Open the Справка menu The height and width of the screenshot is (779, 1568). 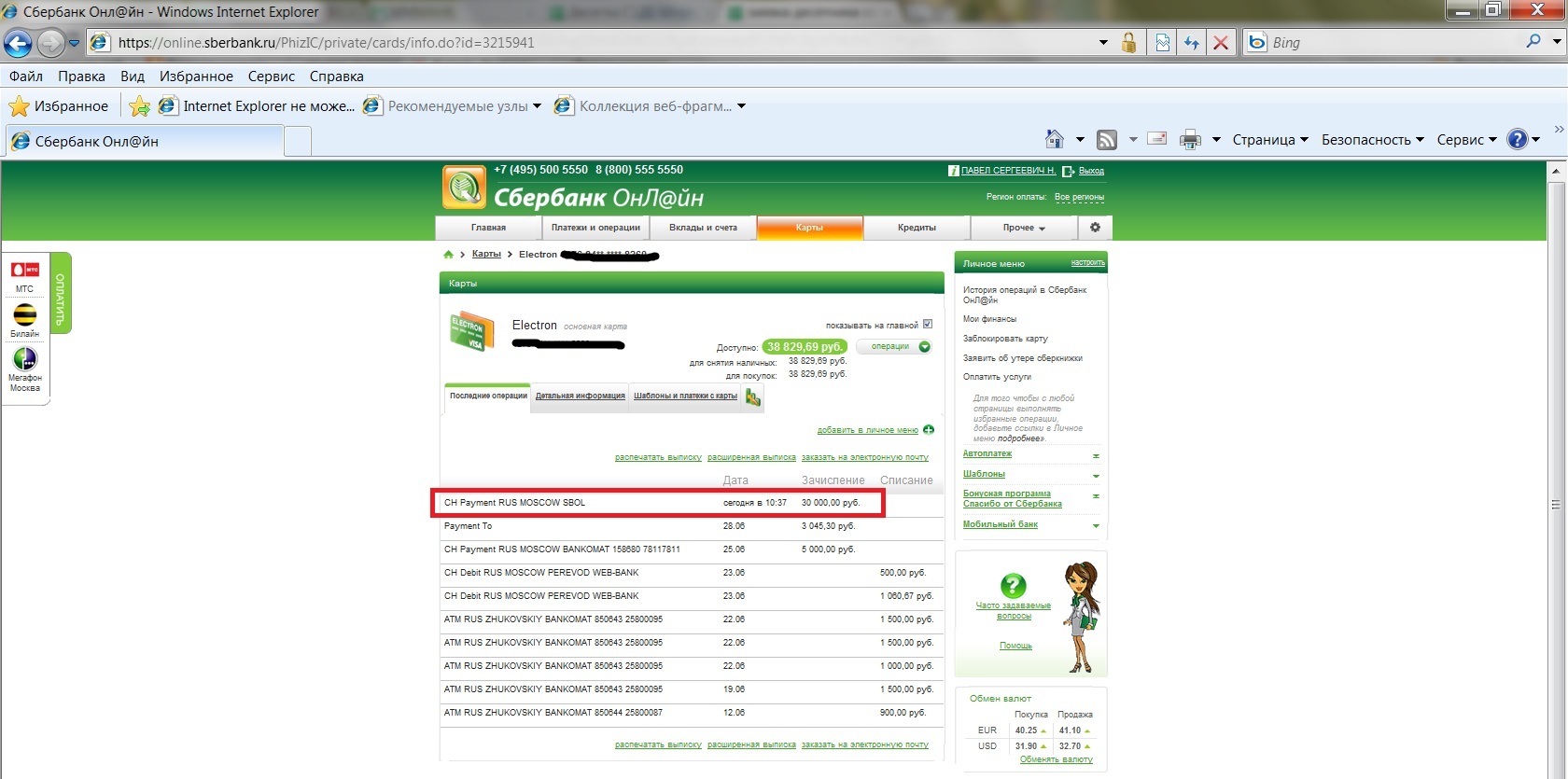(x=336, y=77)
